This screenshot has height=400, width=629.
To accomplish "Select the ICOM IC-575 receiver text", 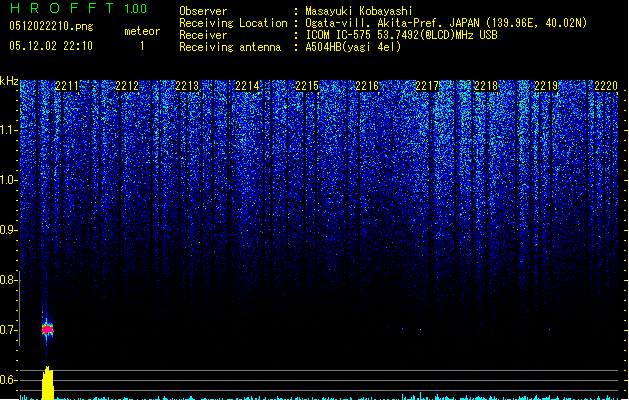I will click(402, 35).
